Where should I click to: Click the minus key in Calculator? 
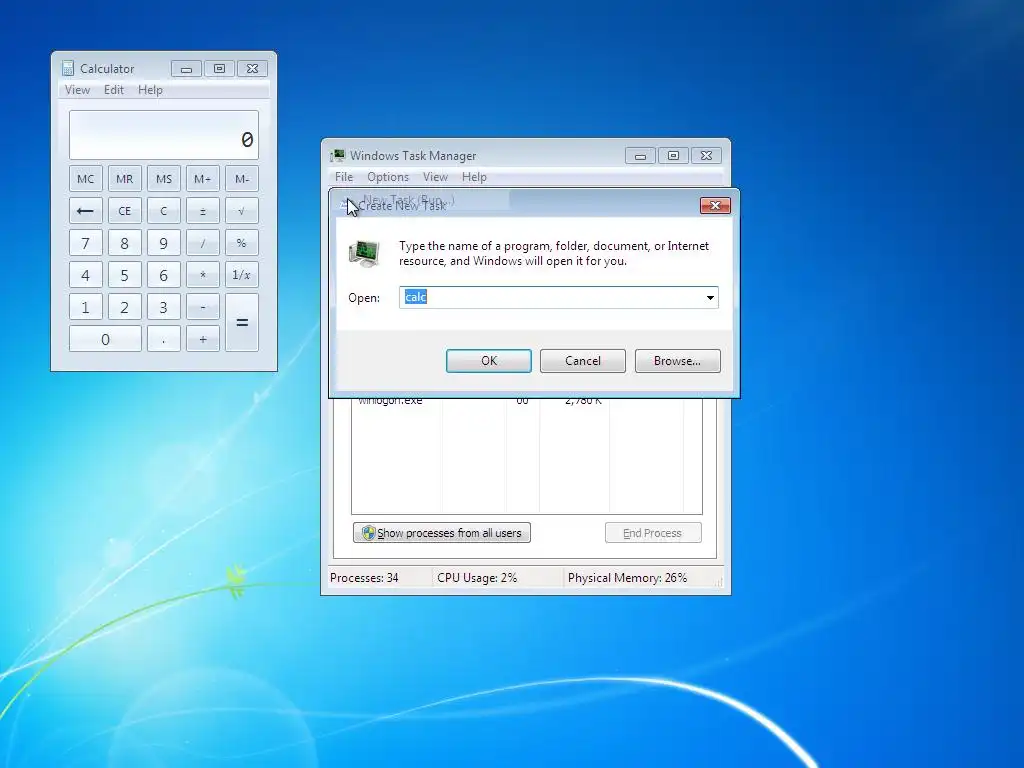pyautogui.click(x=202, y=307)
